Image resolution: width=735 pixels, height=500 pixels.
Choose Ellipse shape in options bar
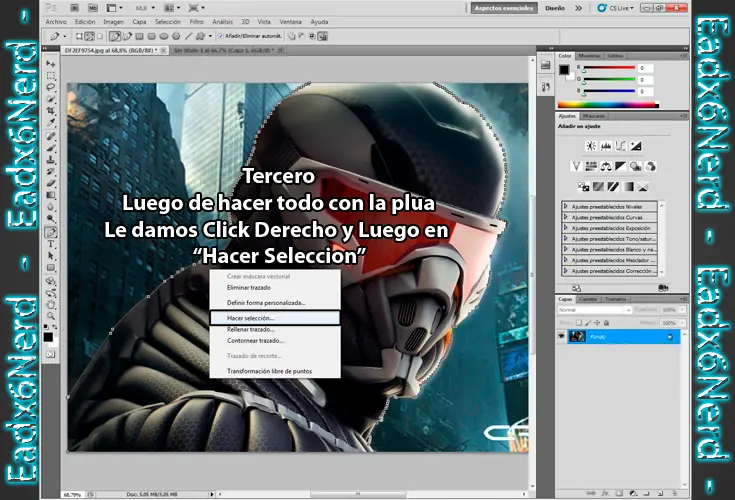[x=164, y=36]
